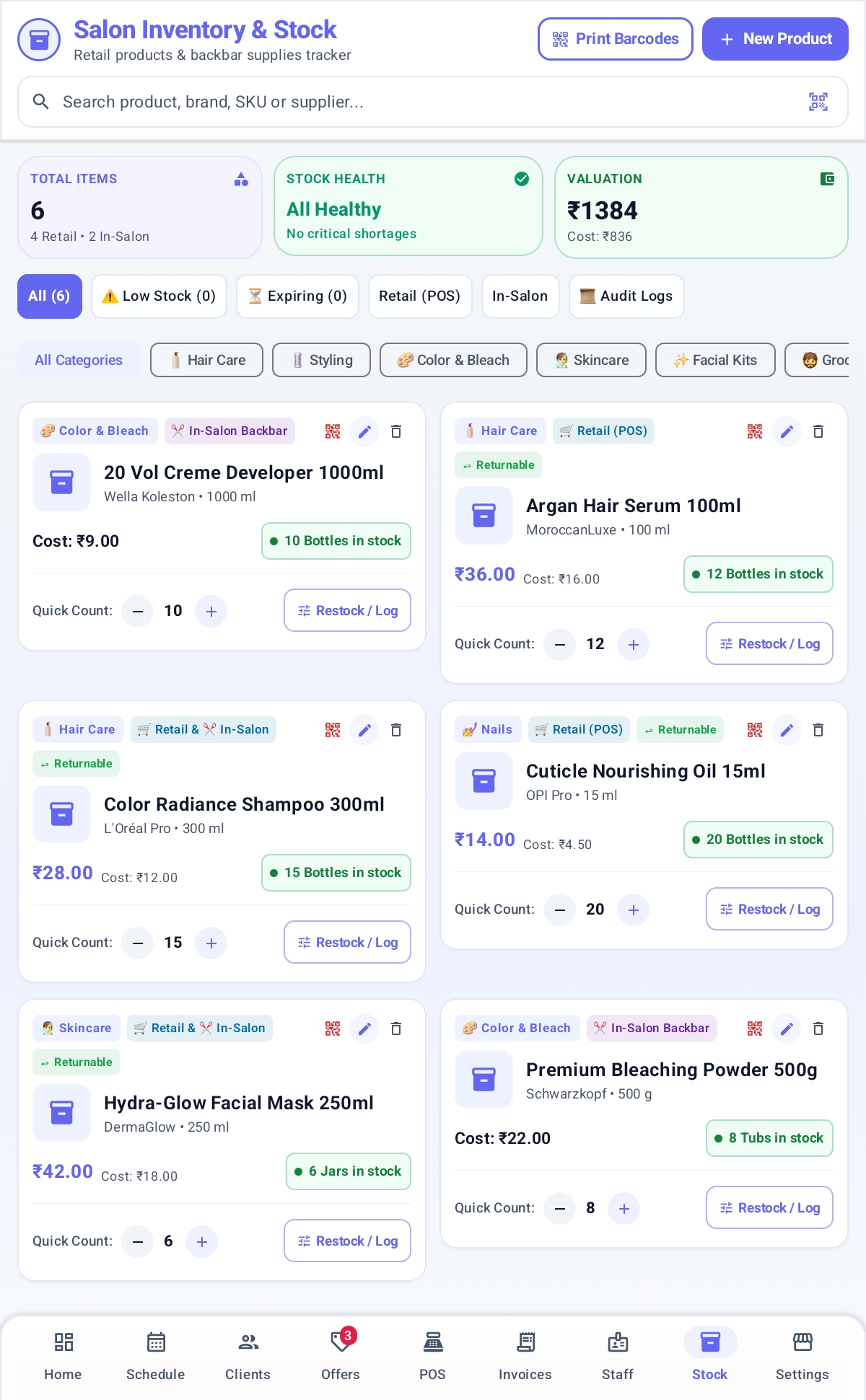866x1400 pixels.
Task: Delete Hydra-Glow Facial Mask 250ml
Action: point(396,1029)
